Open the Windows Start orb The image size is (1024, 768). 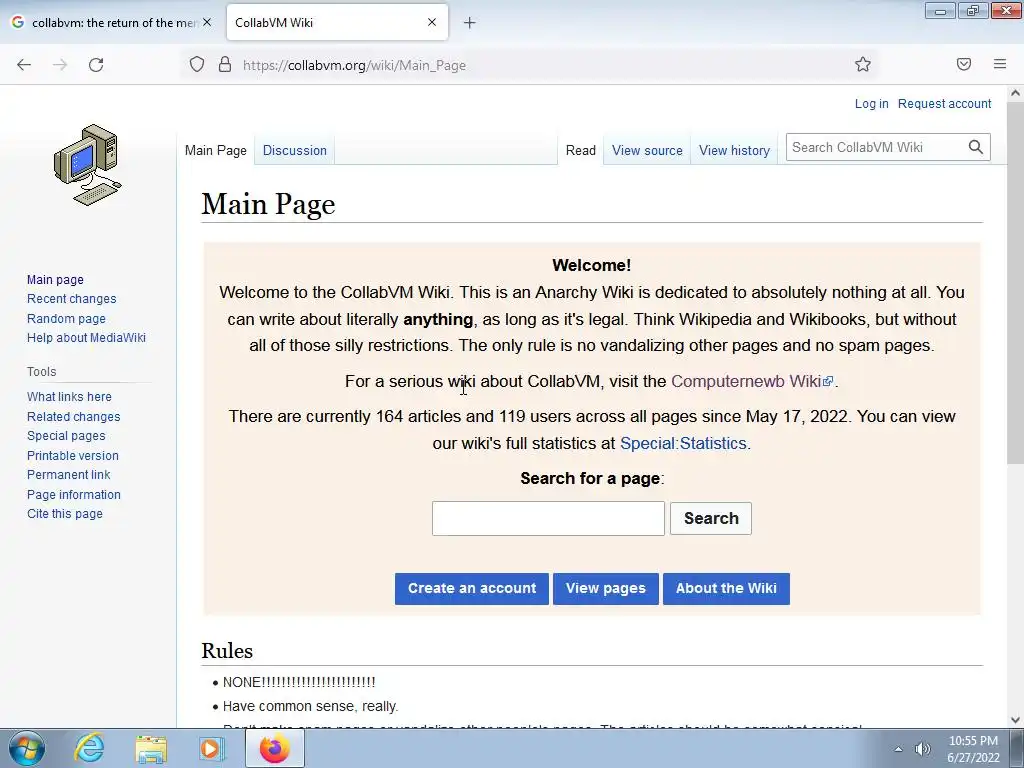pos(26,748)
